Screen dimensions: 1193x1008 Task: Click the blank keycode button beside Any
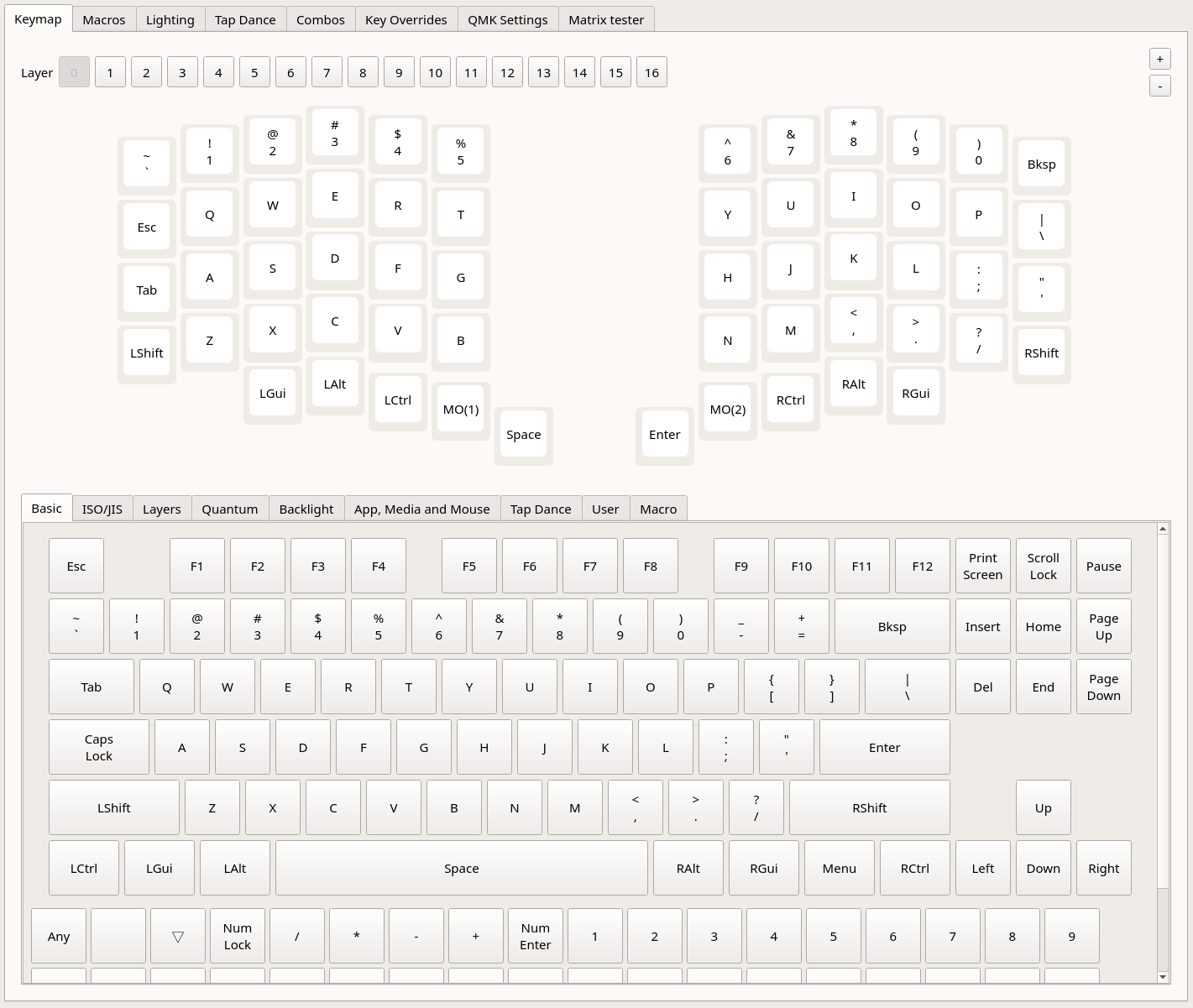[118, 936]
